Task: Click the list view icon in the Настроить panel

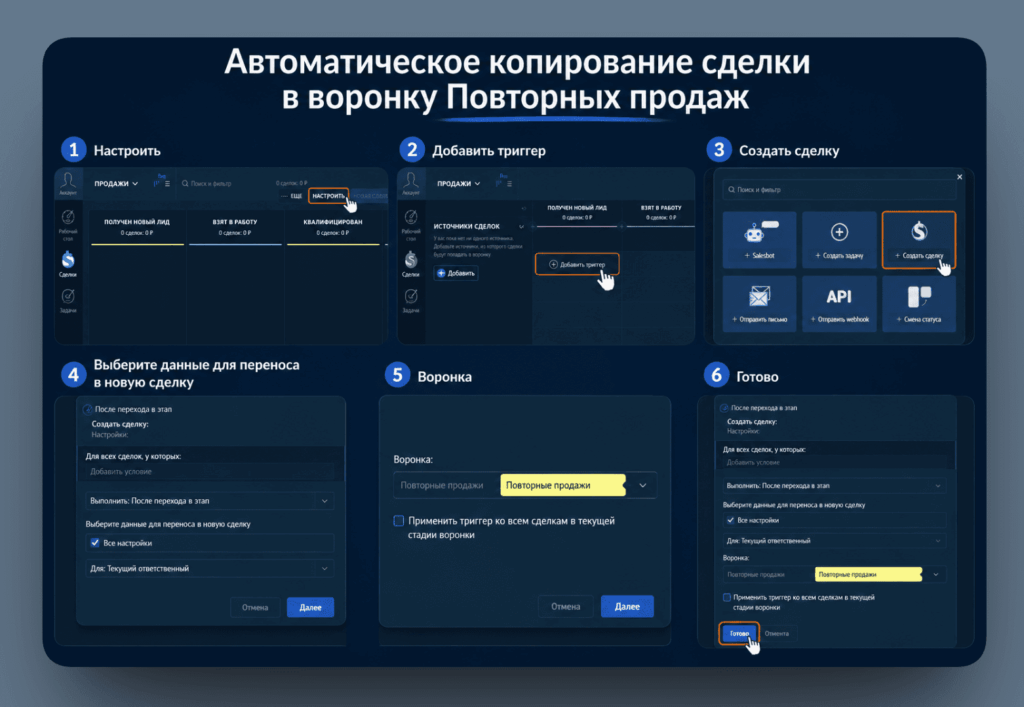Action: click(x=168, y=184)
